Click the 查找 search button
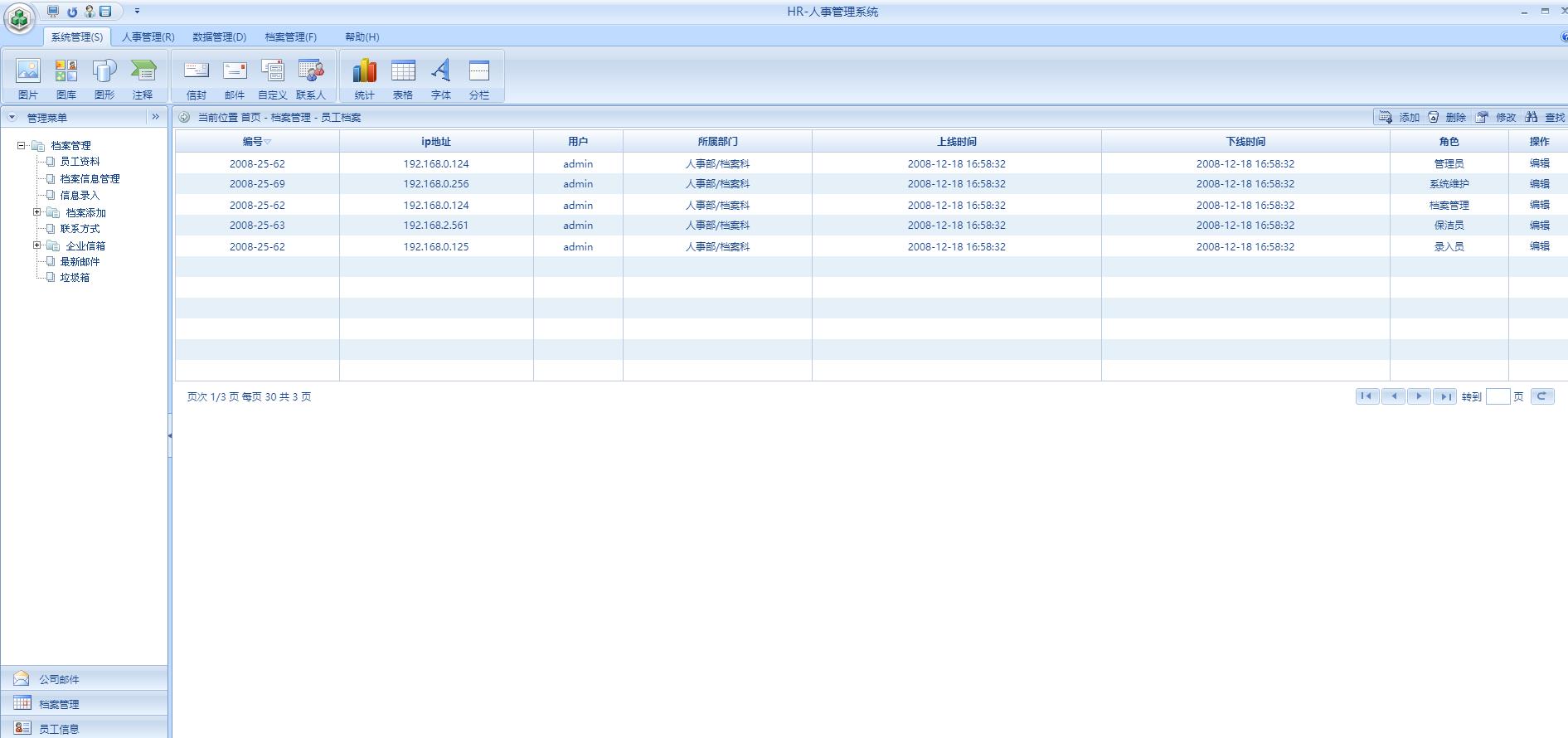Image resolution: width=1568 pixels, height=738 pixels. tap(1545, 117)
